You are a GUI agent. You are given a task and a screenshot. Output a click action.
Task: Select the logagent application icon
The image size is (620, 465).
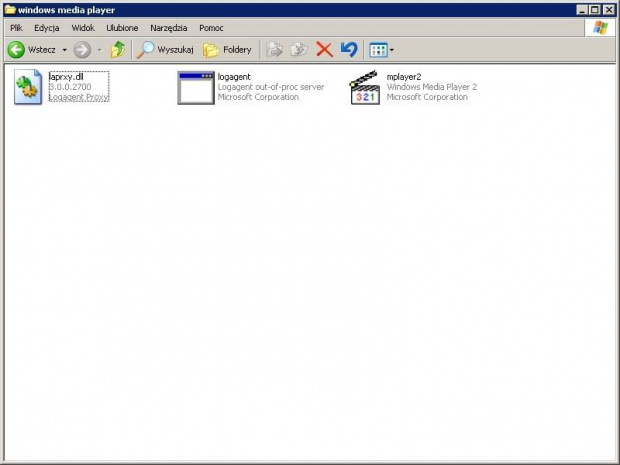(x=196, y=88)
